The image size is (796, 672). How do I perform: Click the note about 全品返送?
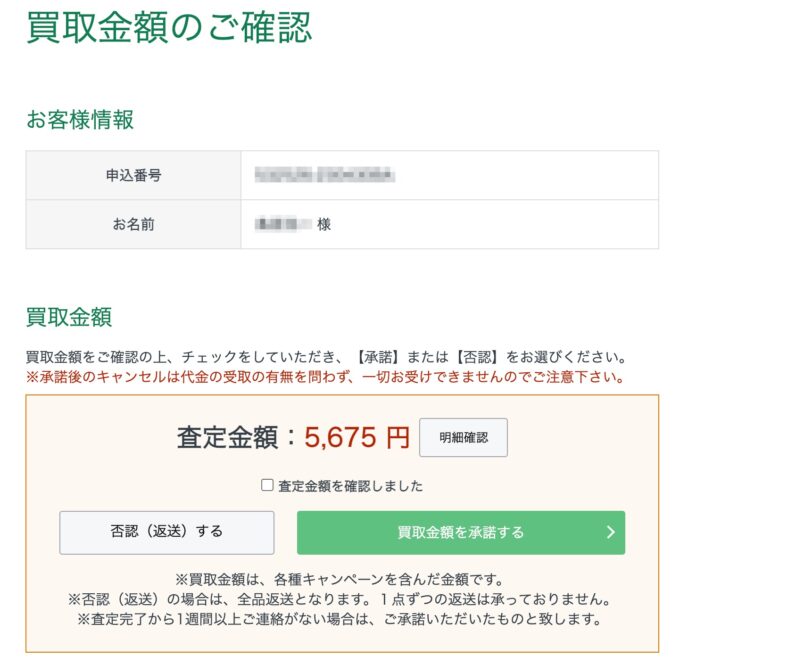339,599
